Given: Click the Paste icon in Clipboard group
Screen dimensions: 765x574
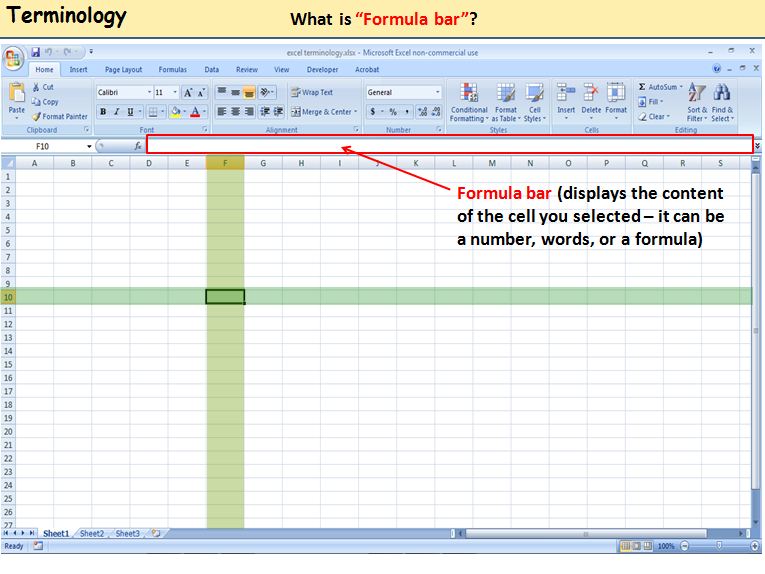Looking at the screenshot, I should pyautogui.click(x=16, y=94).
